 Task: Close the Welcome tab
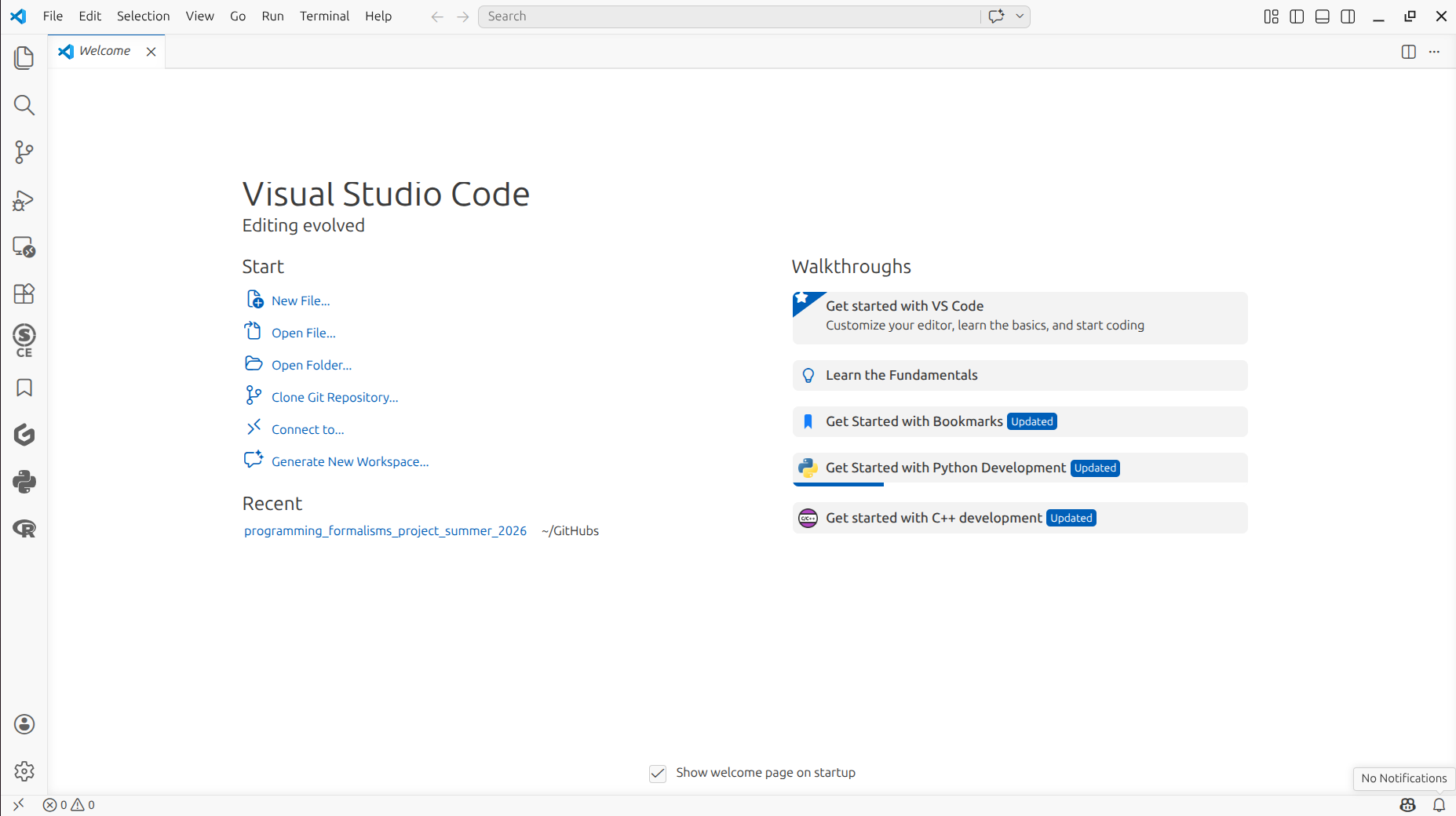coord(151,51)
